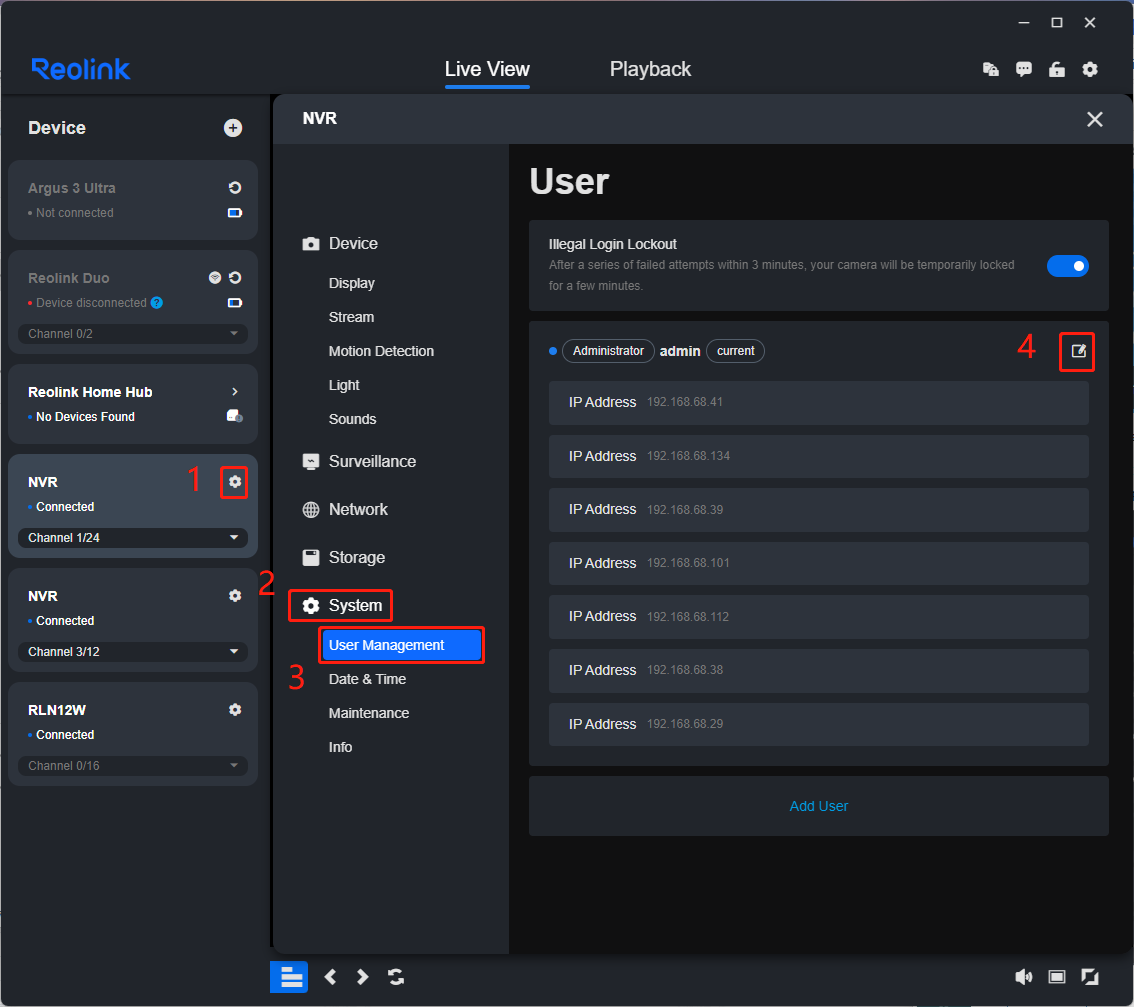Click Reolink Duo refresh icon

[x=235, y=278]
